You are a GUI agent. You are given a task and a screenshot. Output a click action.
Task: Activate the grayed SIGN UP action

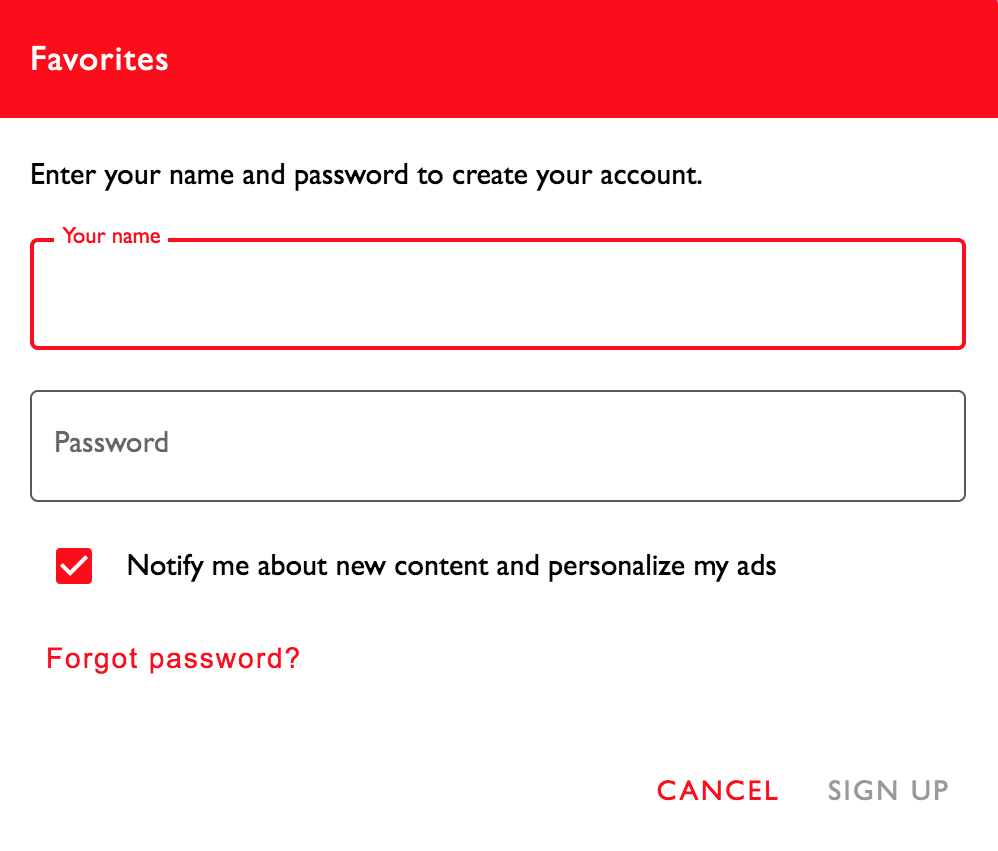[886, 790]
